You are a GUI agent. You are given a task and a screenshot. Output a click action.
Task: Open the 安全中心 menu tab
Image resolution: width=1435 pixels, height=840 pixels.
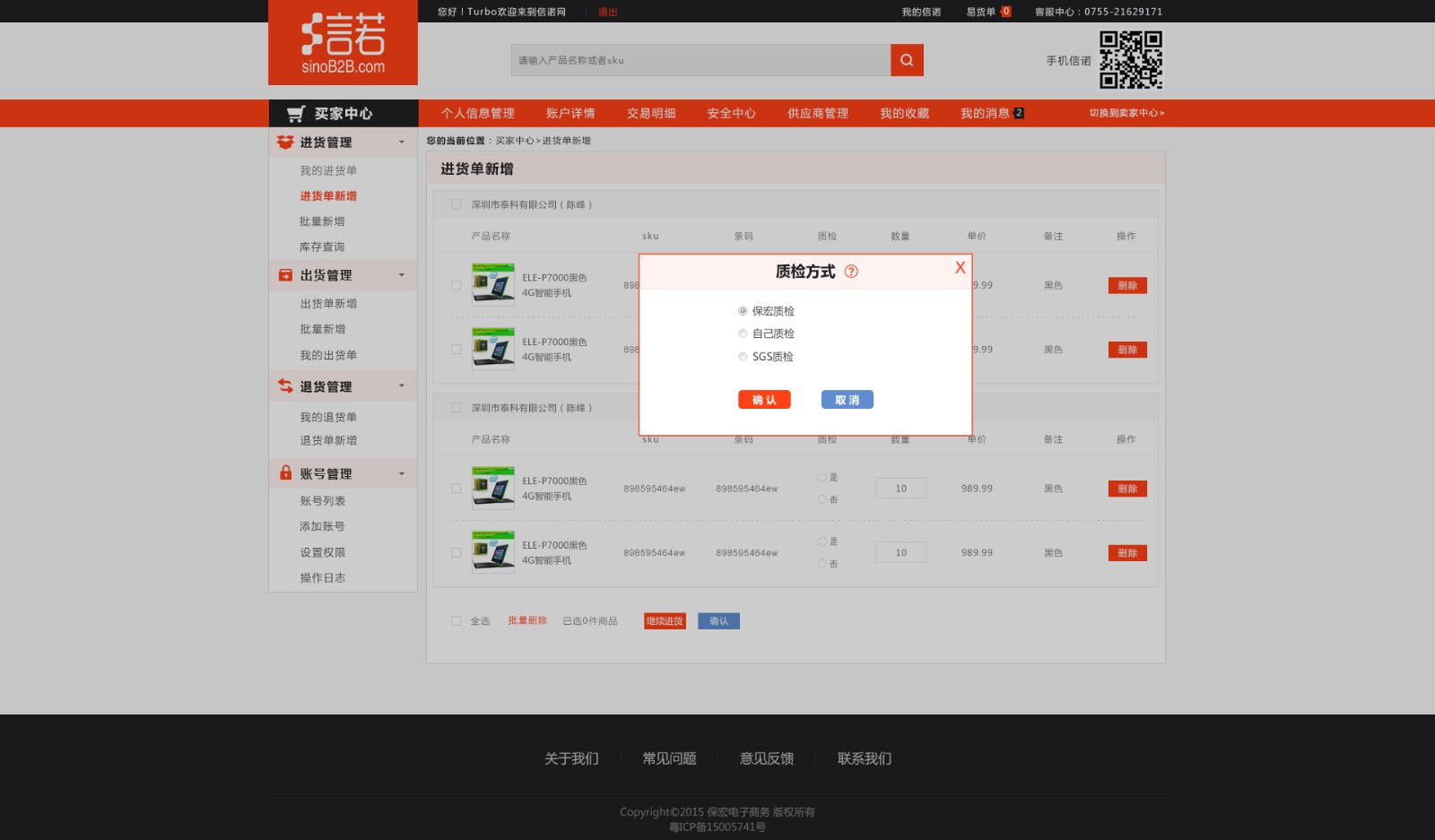[731, 114]
